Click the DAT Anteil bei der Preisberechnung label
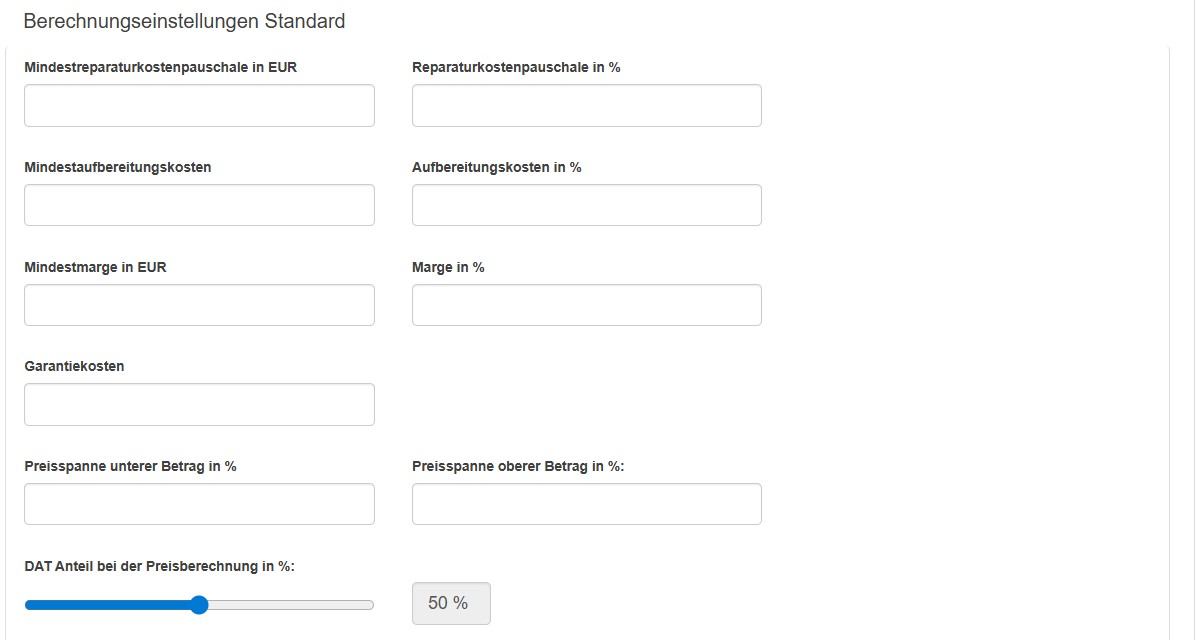The width and height of the screenshot is (1197, 640). click(159, 566)
